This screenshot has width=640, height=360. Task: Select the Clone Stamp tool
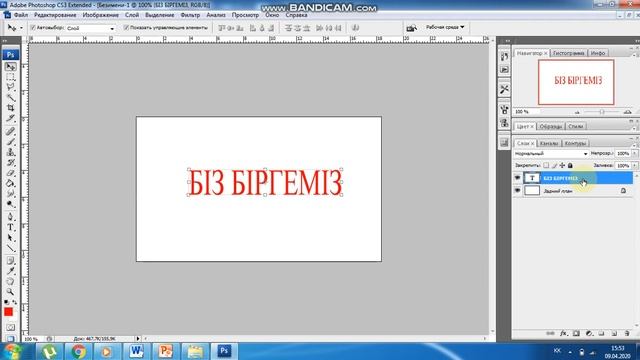click(11, 152)
